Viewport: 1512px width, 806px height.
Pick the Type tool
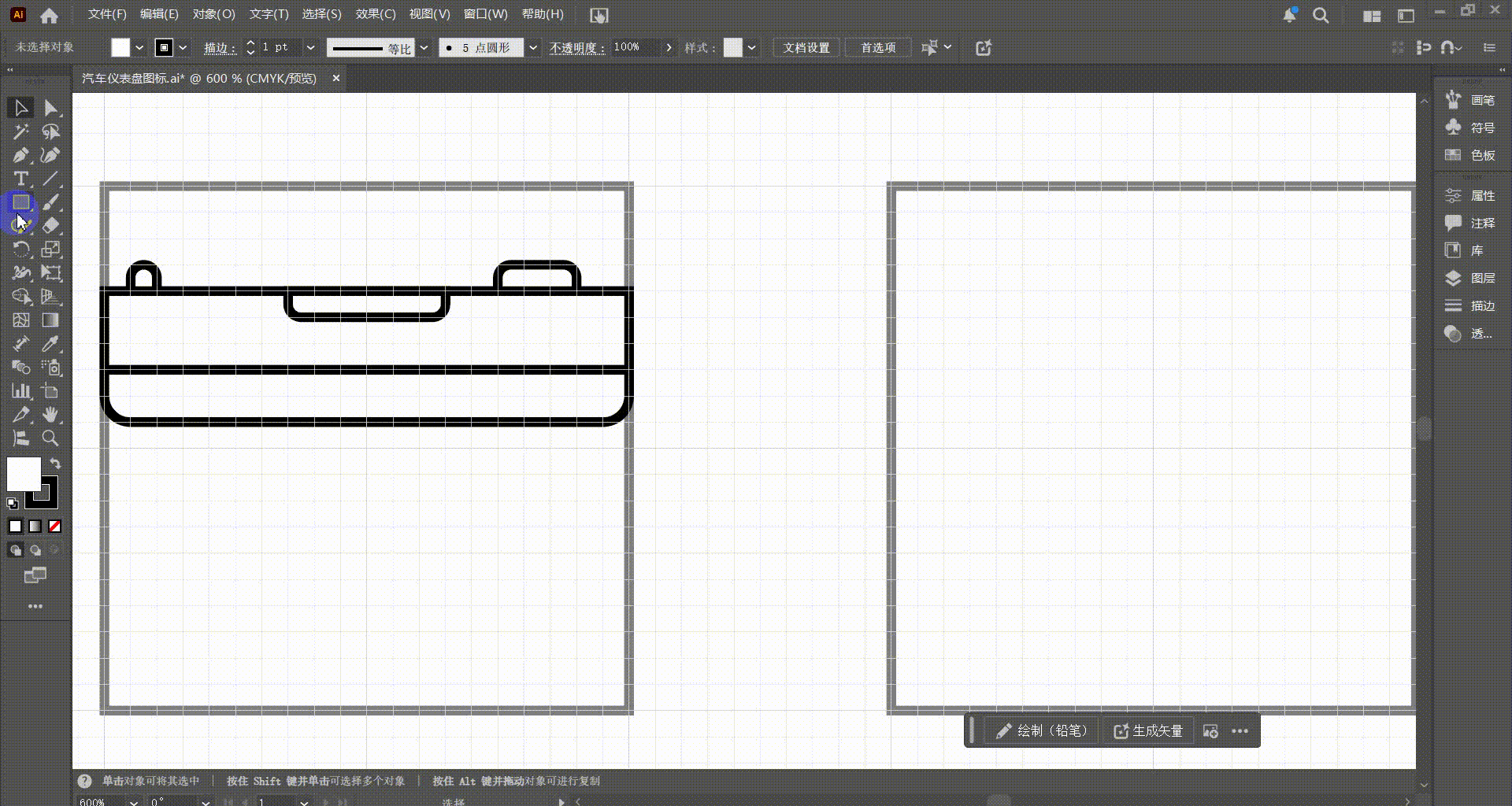[20, 179]
